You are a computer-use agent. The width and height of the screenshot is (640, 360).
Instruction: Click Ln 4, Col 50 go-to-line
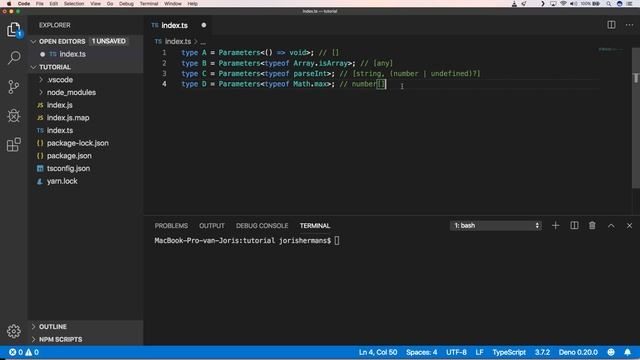(x=378, y=352)
